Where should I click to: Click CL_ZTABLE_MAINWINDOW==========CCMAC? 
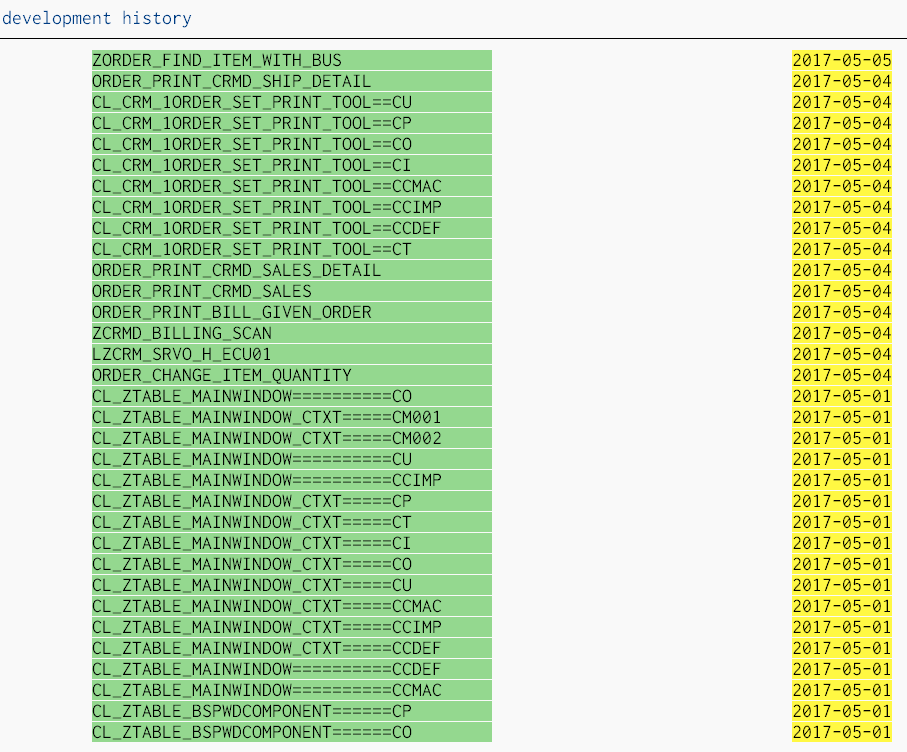(x=292, y=690)
